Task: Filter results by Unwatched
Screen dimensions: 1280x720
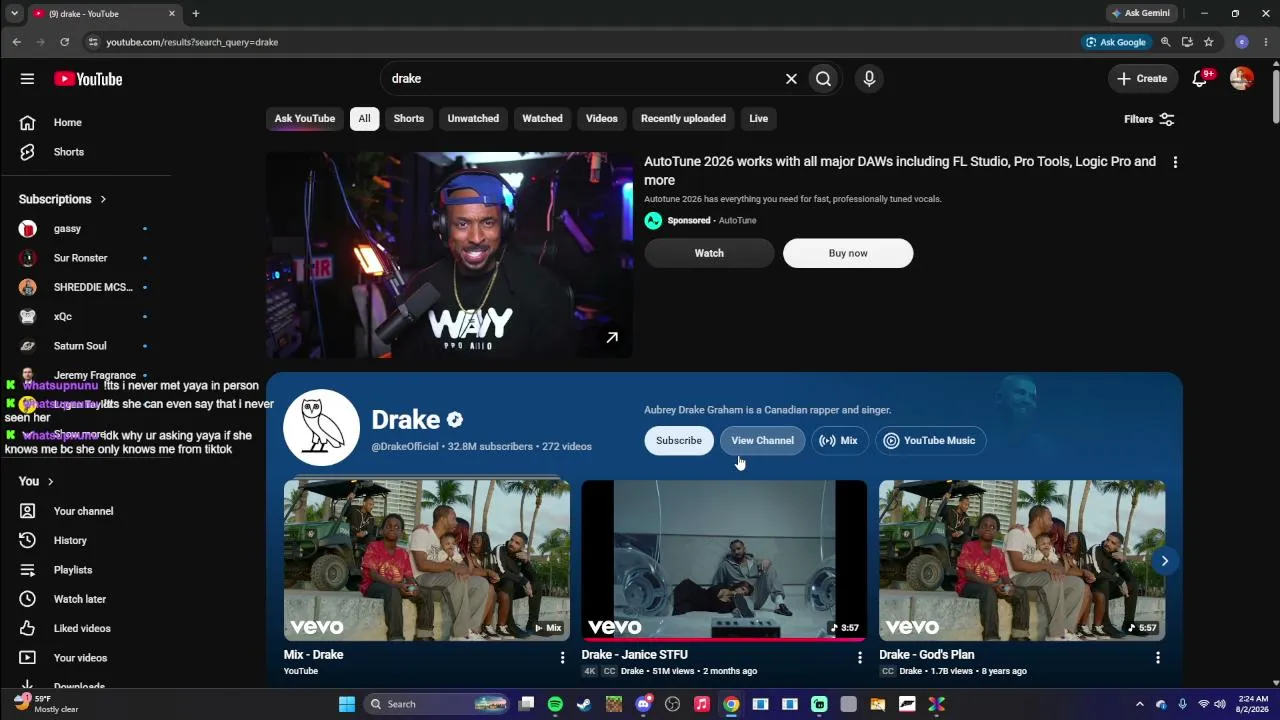Action: 473,119
